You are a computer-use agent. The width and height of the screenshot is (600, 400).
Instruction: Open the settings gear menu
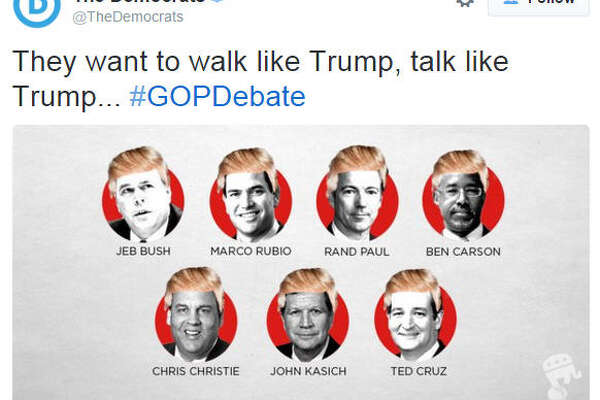coord(465,3)
